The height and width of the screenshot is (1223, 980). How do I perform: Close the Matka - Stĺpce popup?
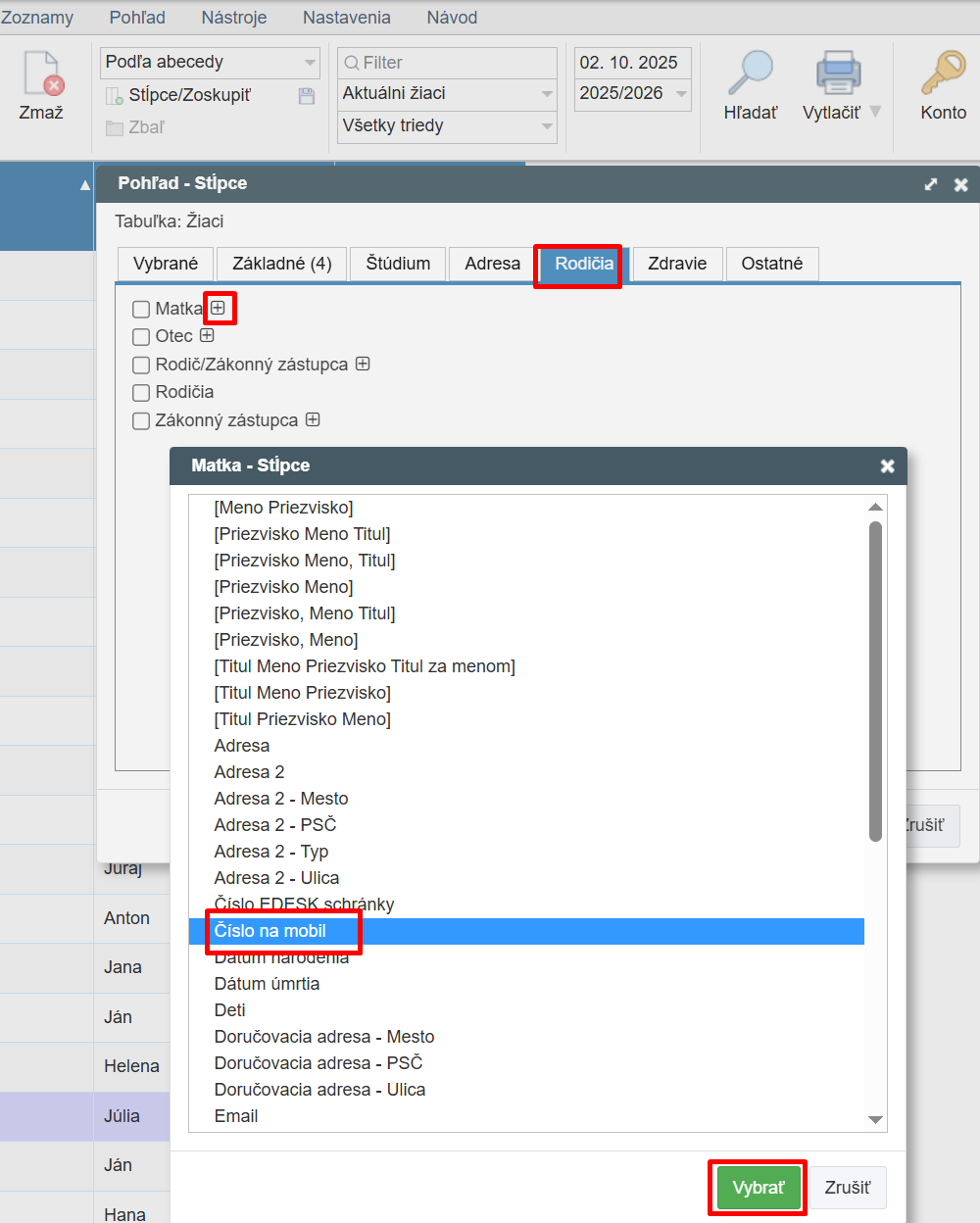click(887, 466)
